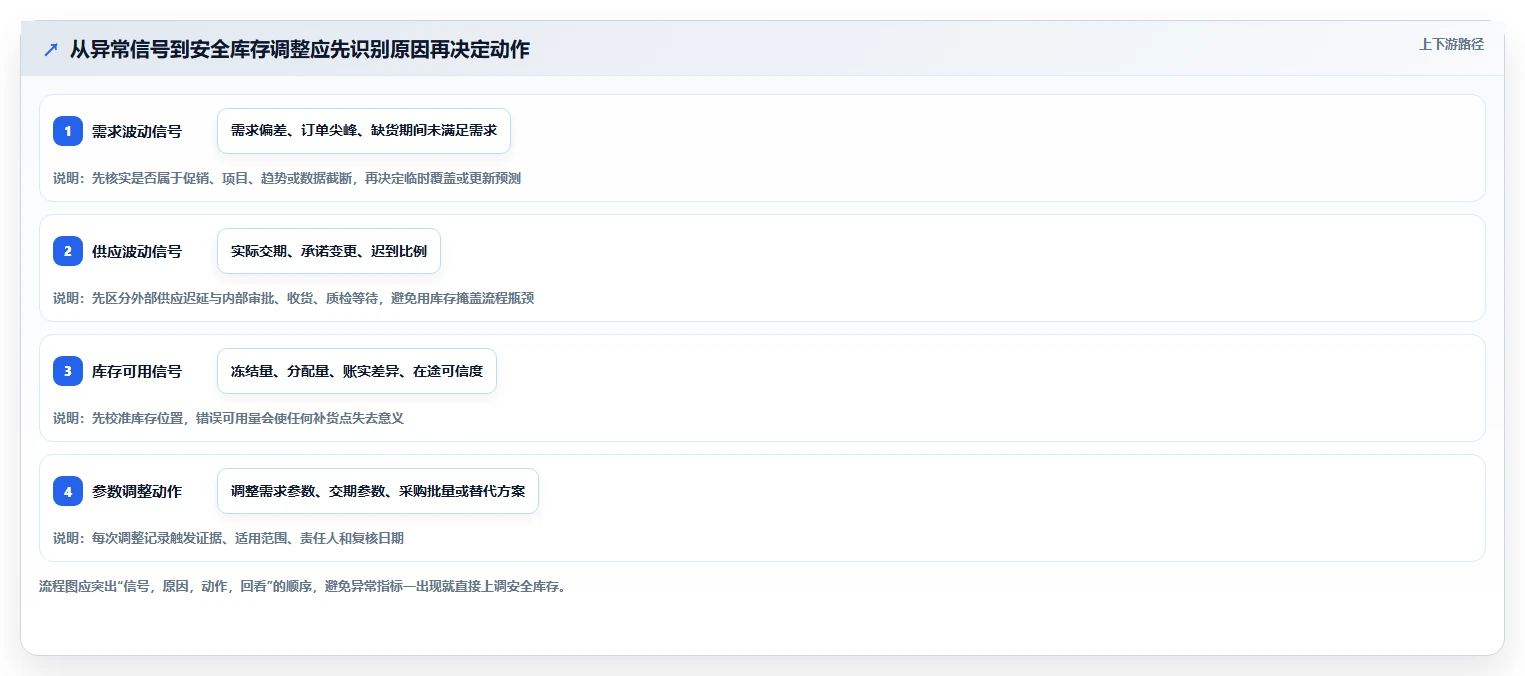Click the footer text starting 流程图应突出

coord(305,586)
